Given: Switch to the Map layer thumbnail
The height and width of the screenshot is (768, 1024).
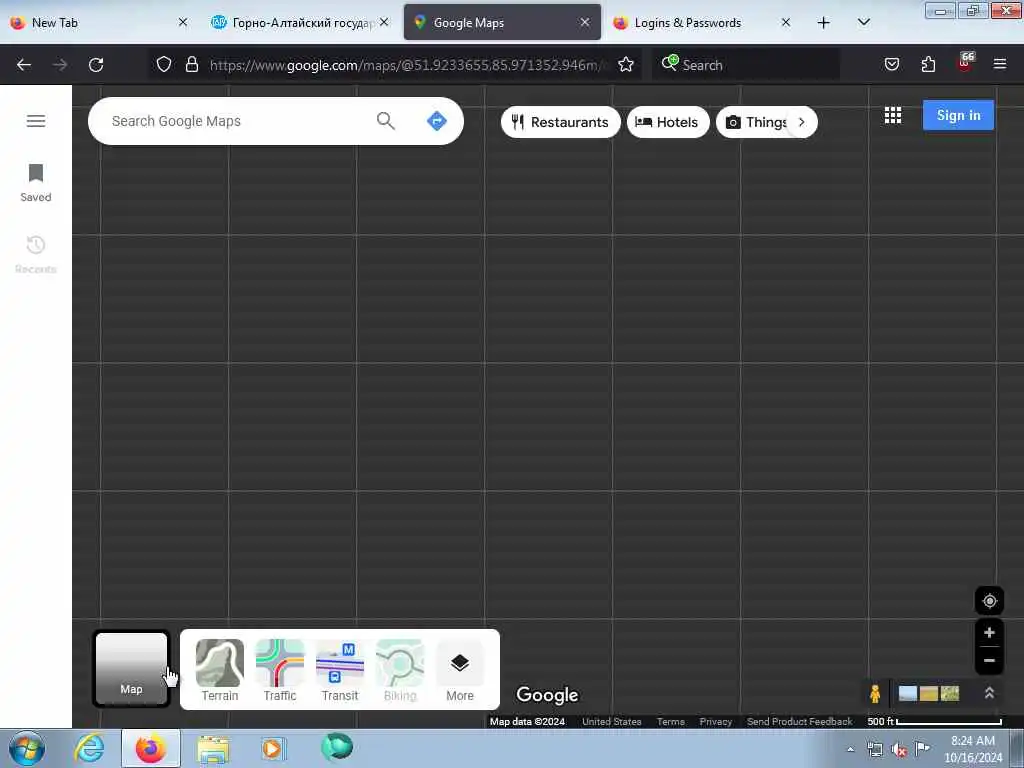Looking at the screenshot, I should pos(131,669).
